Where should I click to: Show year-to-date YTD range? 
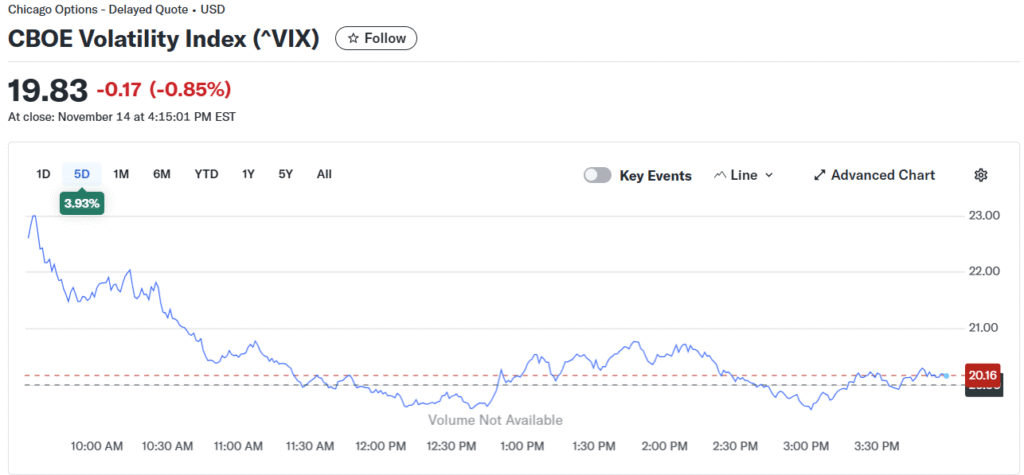(206, 174)
